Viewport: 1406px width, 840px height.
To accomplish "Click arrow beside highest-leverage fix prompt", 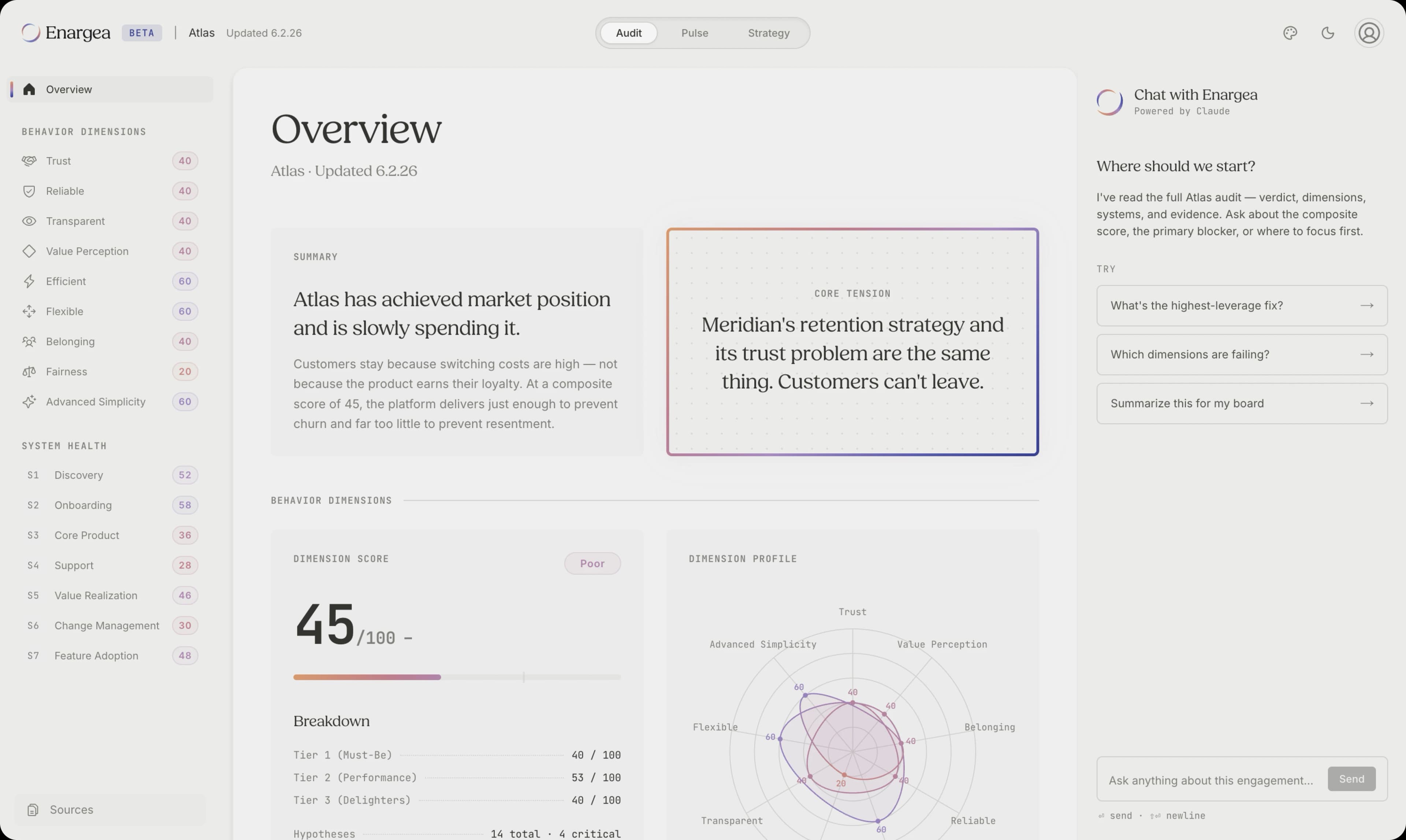I will (1367, 306).
